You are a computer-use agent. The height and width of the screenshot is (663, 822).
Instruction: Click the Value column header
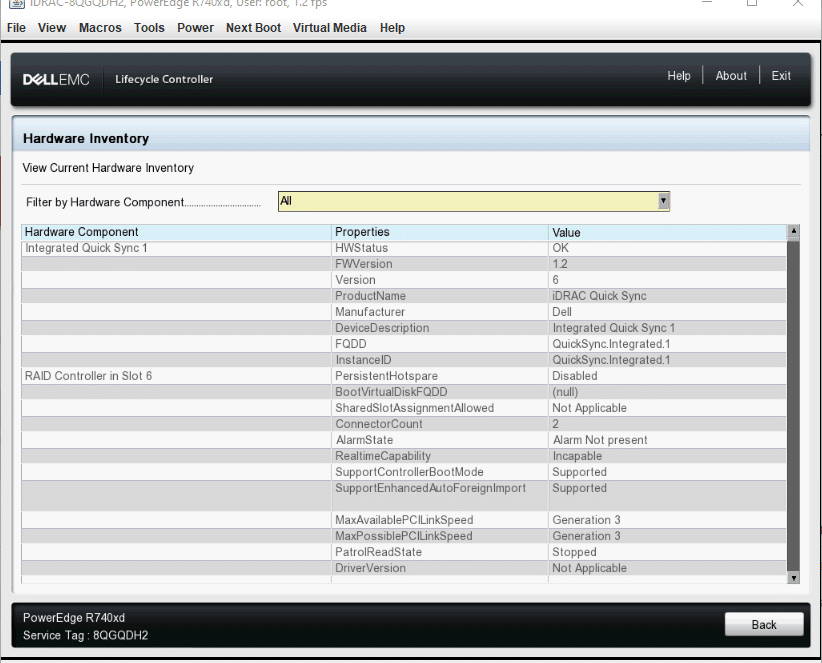click(668, 232)
